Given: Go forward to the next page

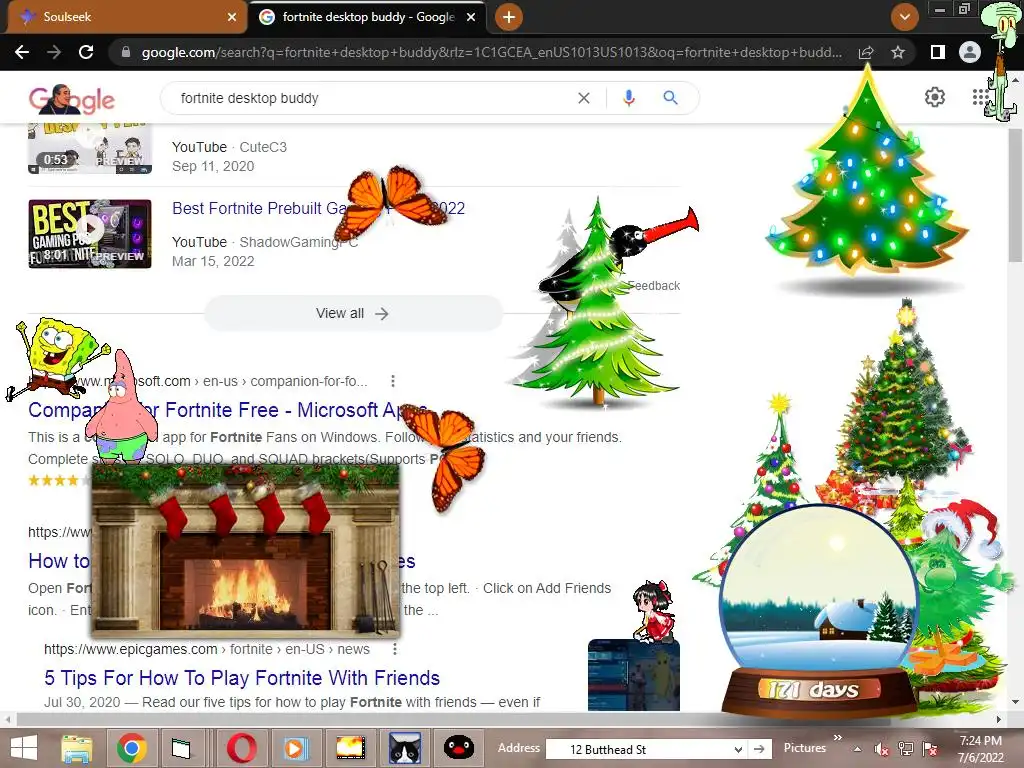Looking at the screenshot, I should tap(54, 52).
